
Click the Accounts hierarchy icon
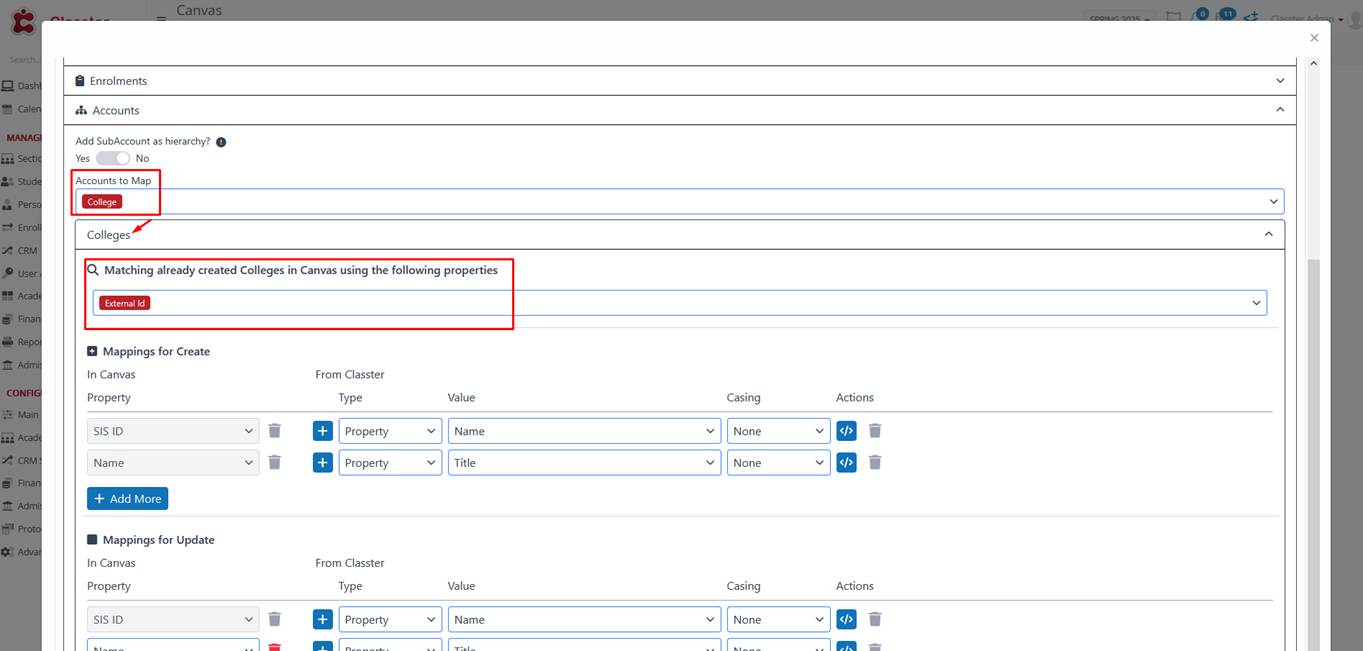point(81,110)
